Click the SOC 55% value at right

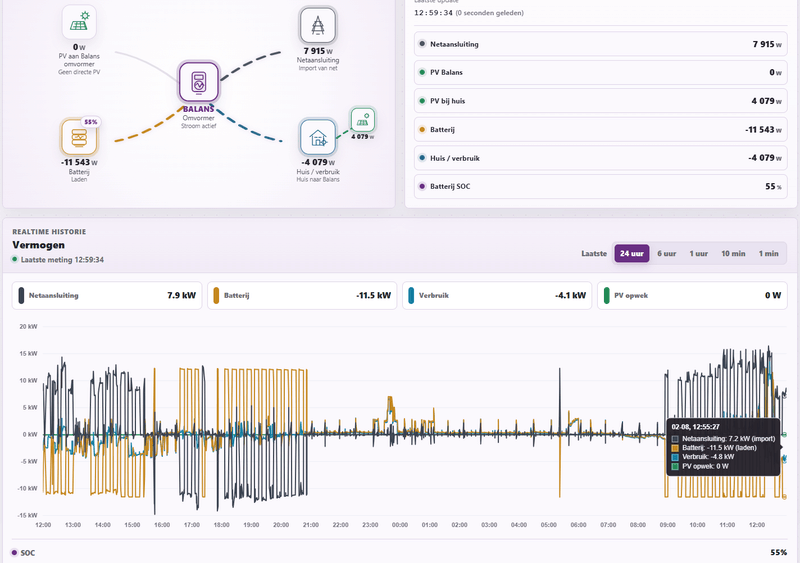[x=779, y=552]
